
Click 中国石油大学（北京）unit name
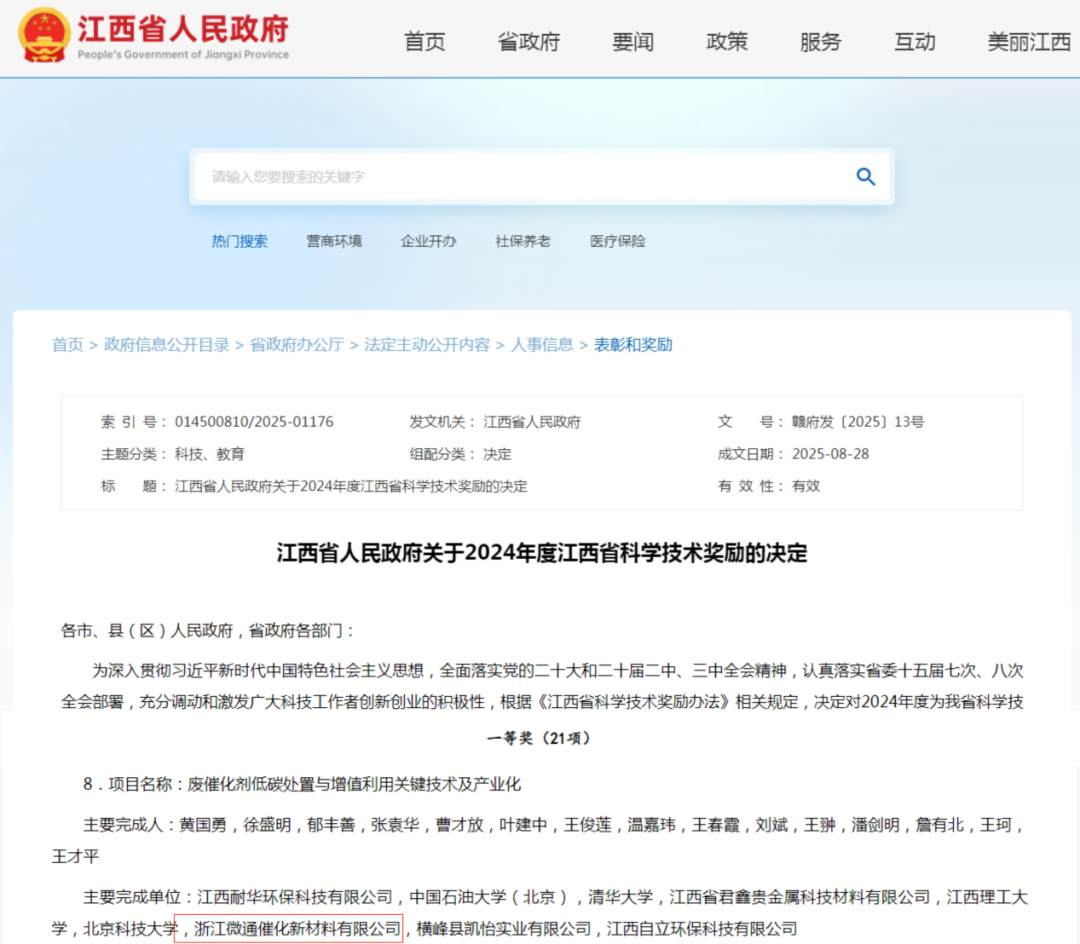(x=489, y=896)
